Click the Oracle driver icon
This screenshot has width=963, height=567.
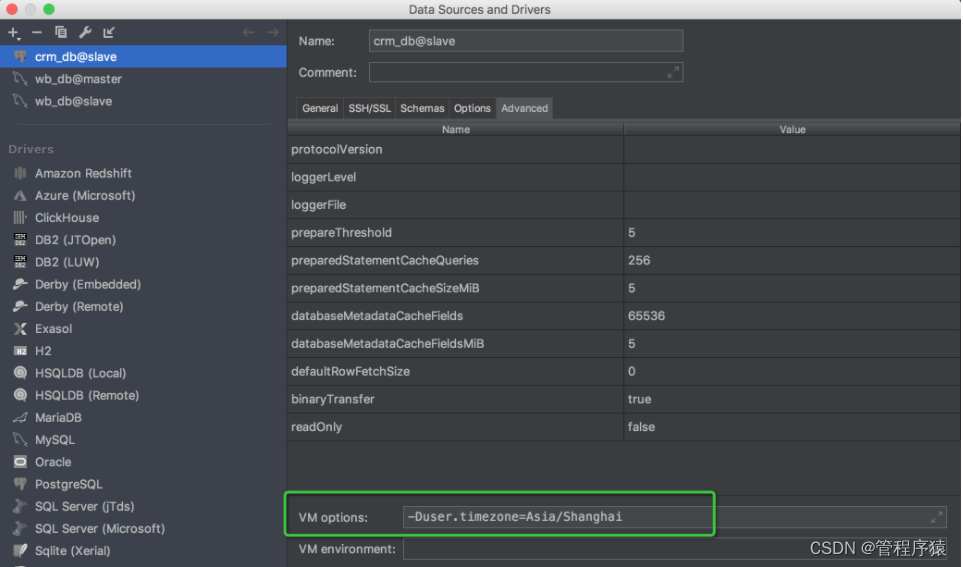(x=20, y=461)
